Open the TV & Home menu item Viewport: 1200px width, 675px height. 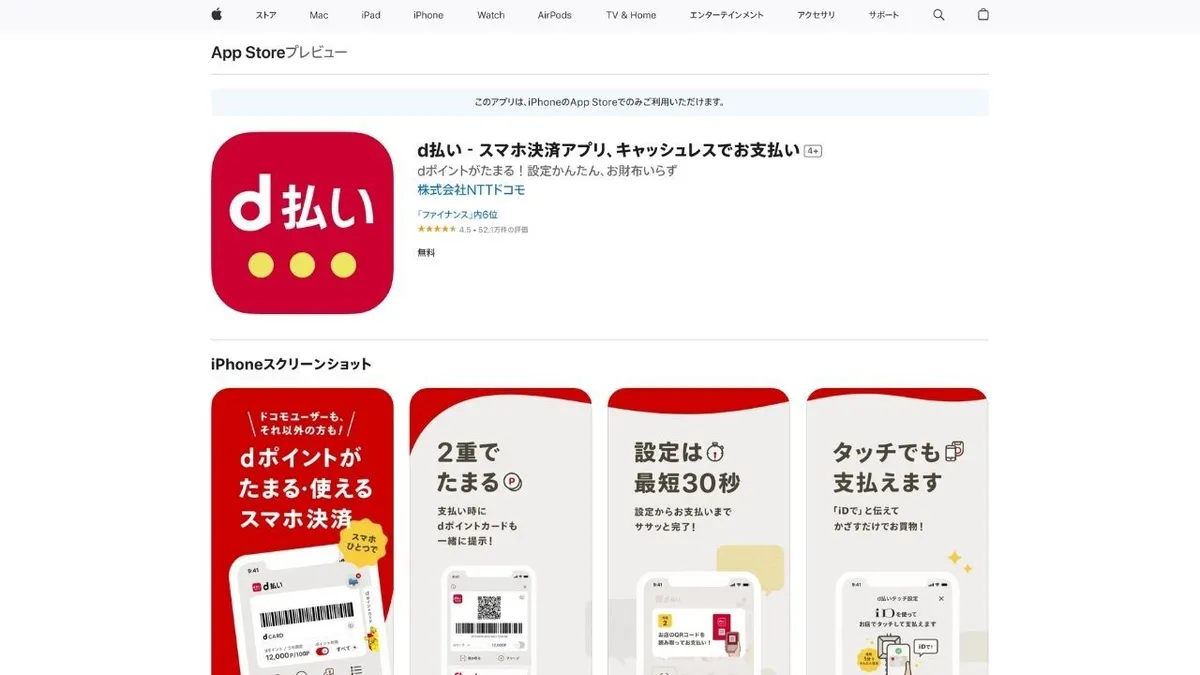click(631, 15)
